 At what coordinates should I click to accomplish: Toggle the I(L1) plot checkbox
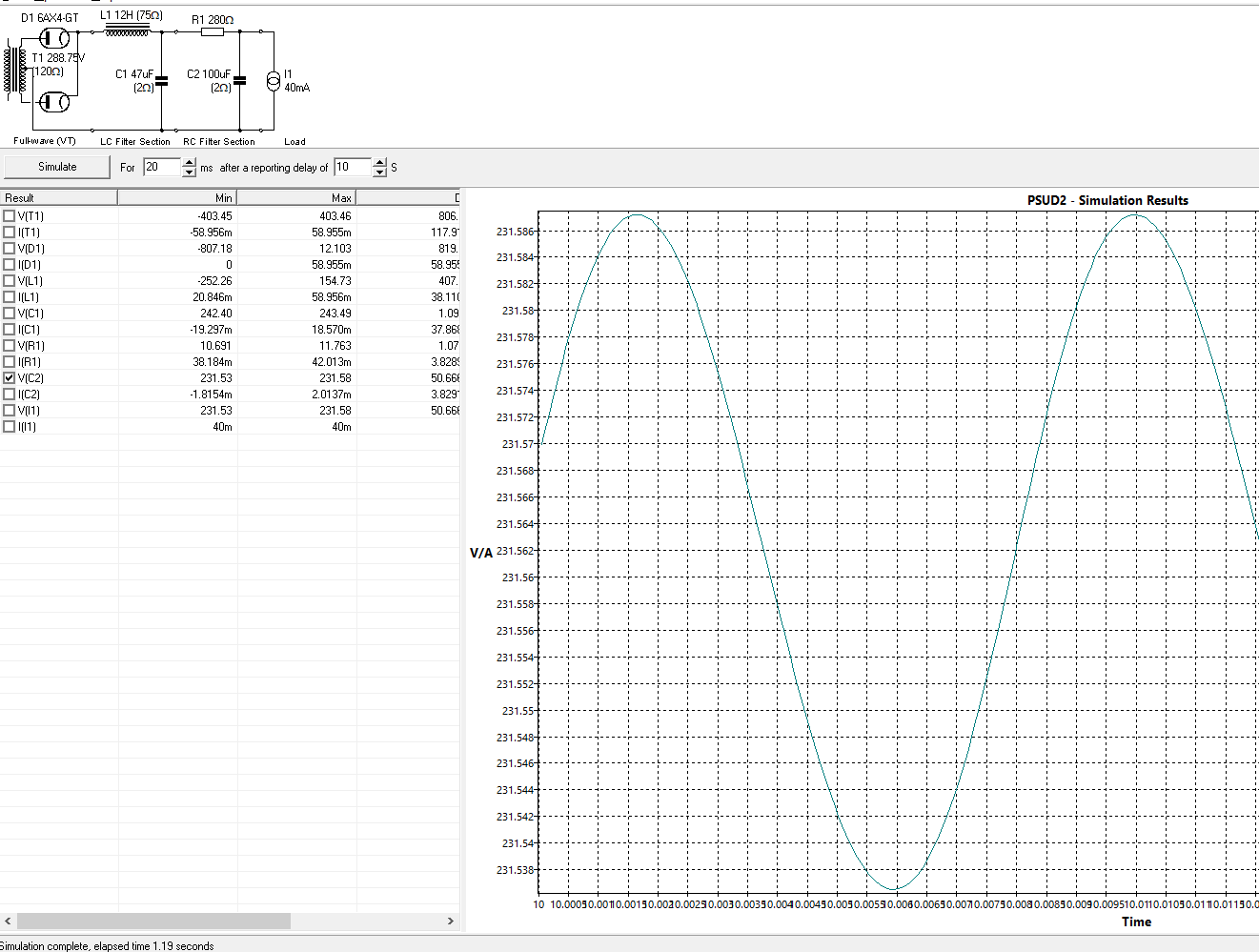(10, 297)
